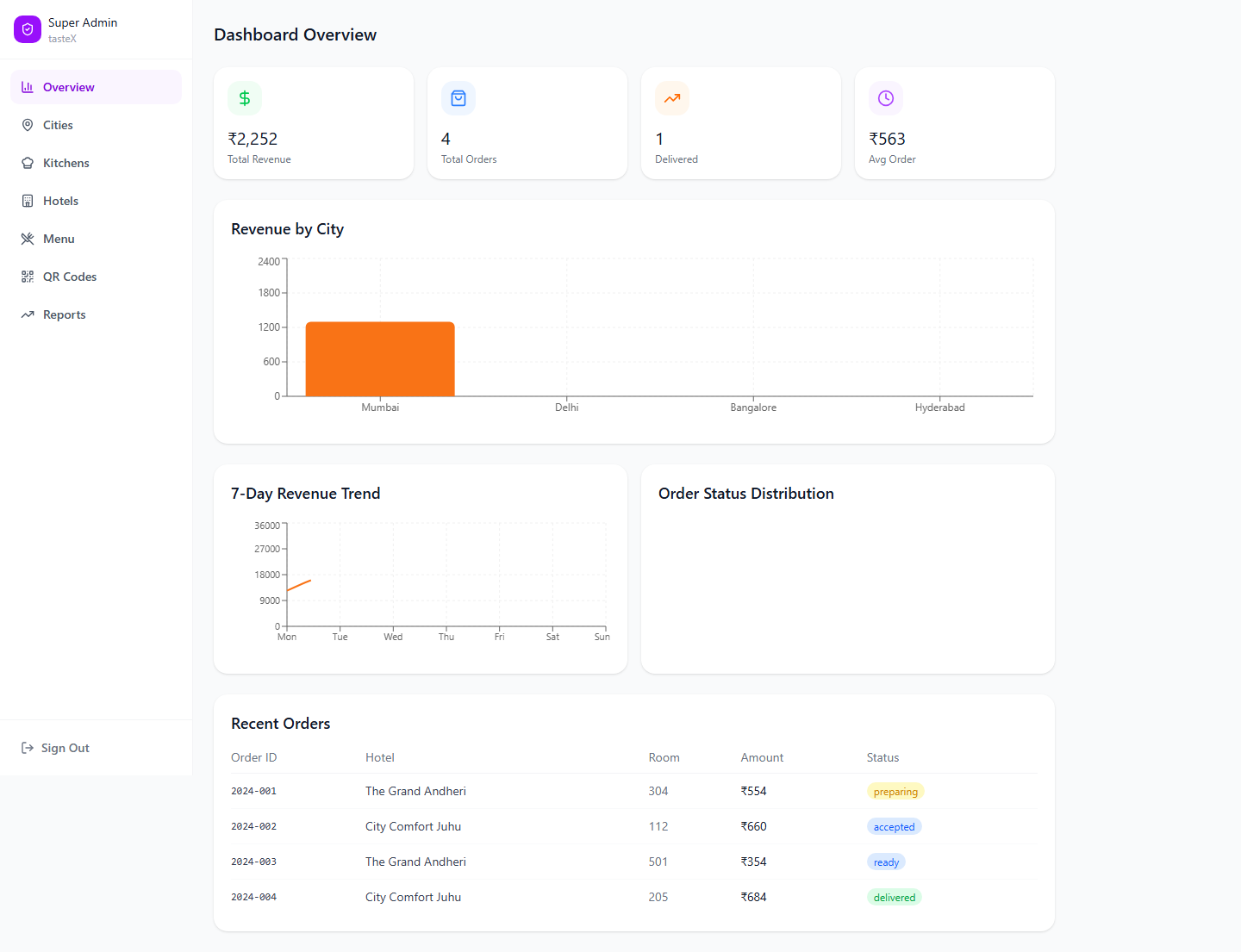The width and height of the screenshot is (1241, 952).
Task: Click the preparing status badge
Action: [895, 792]
